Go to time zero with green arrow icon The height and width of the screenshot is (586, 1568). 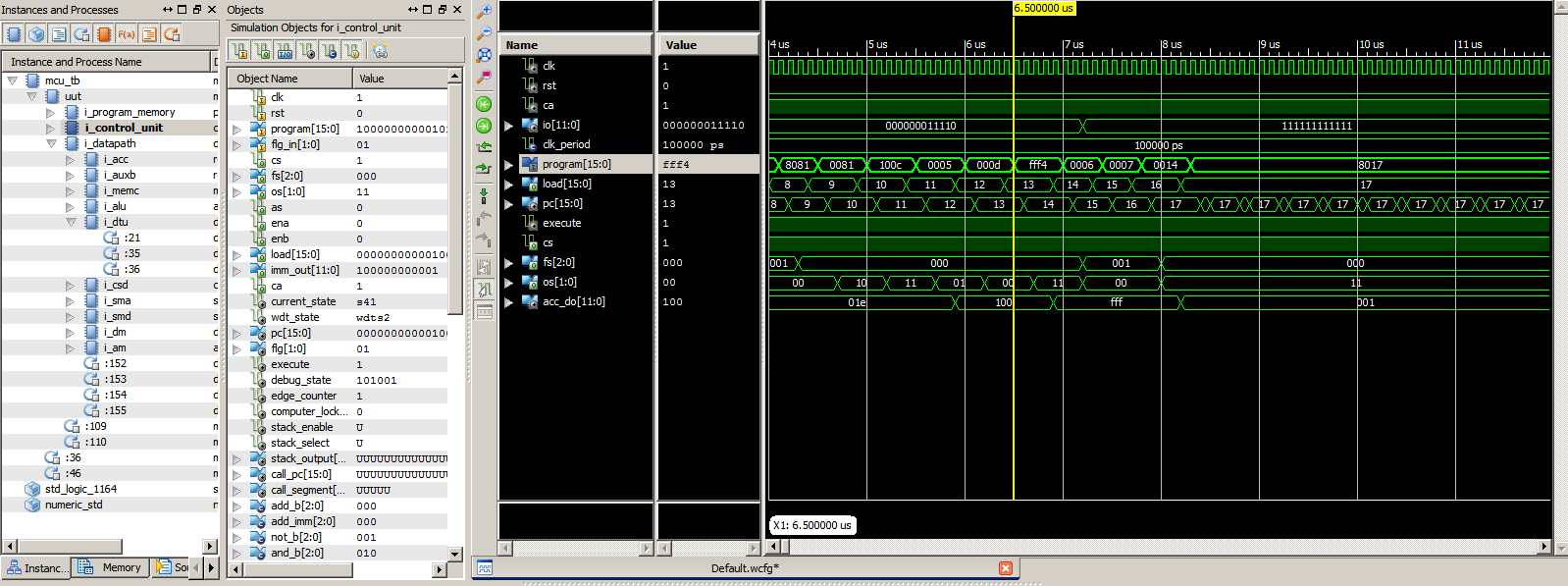click(484, 104)
